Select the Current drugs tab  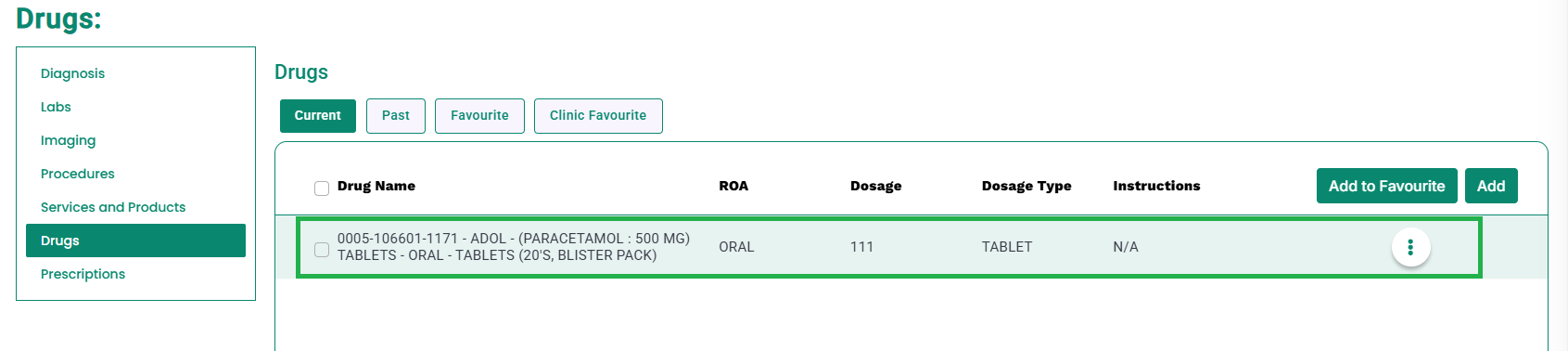point(318,116)
